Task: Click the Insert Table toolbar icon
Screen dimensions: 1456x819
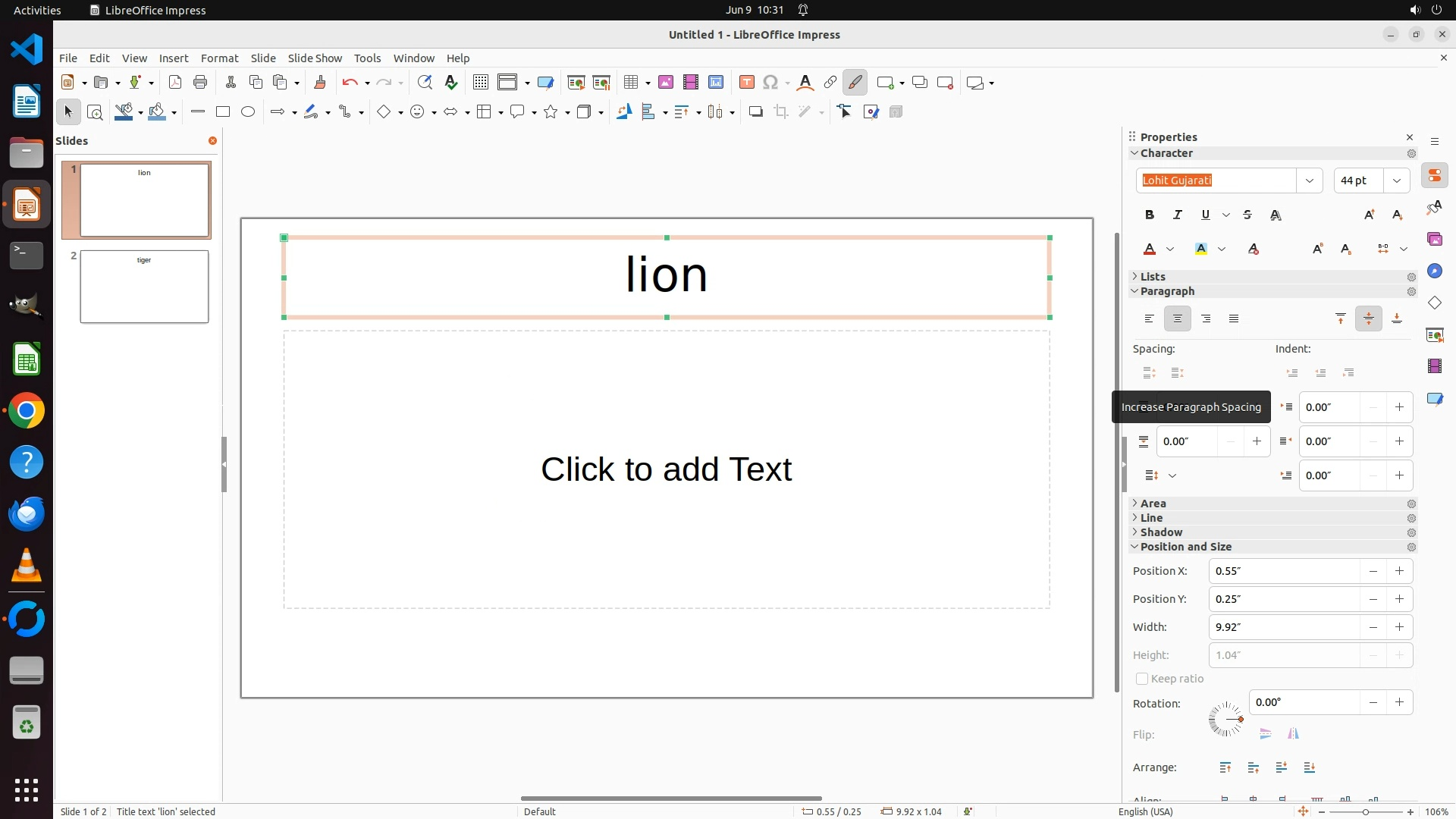Action: click(630, 83)
